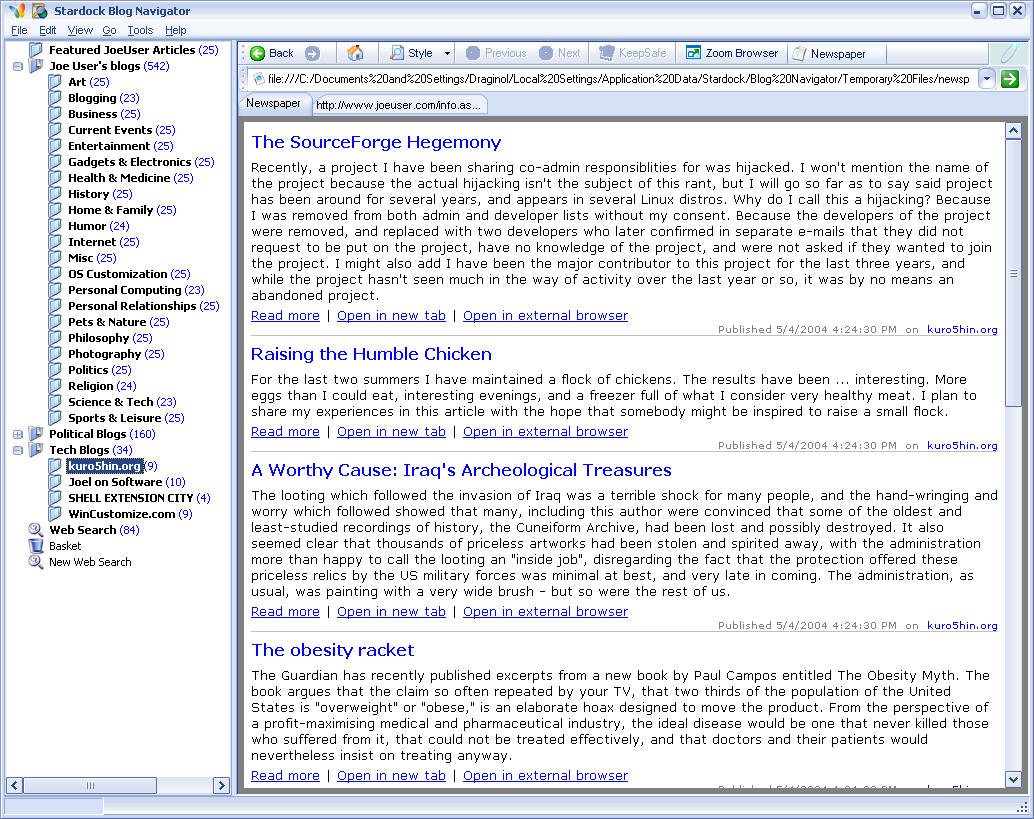1034x819 pixels.
Task: Open The obesity racket in external browser
Action: tap(545, 776)
